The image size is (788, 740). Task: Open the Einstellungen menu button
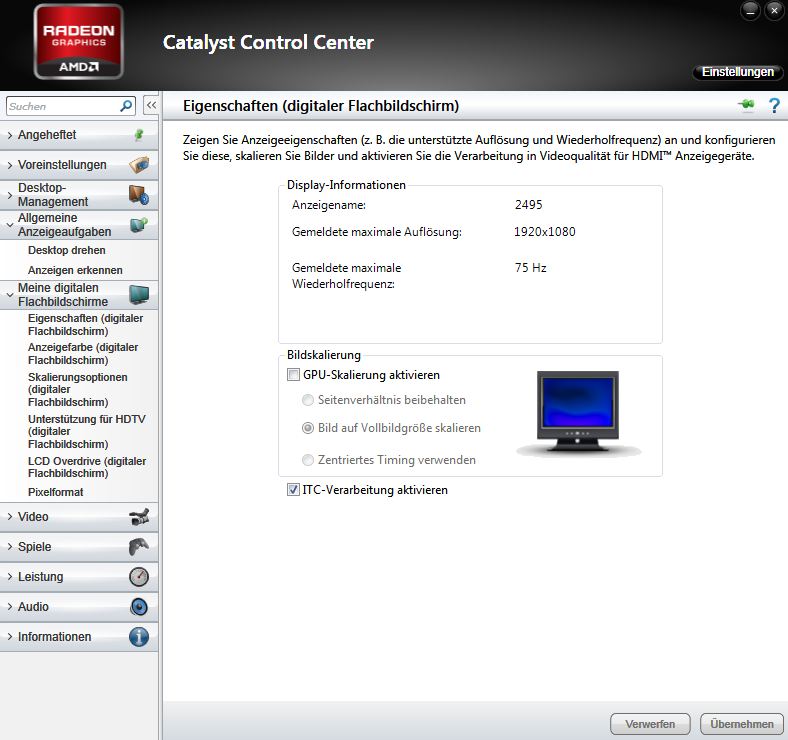[x=737, y=72]
